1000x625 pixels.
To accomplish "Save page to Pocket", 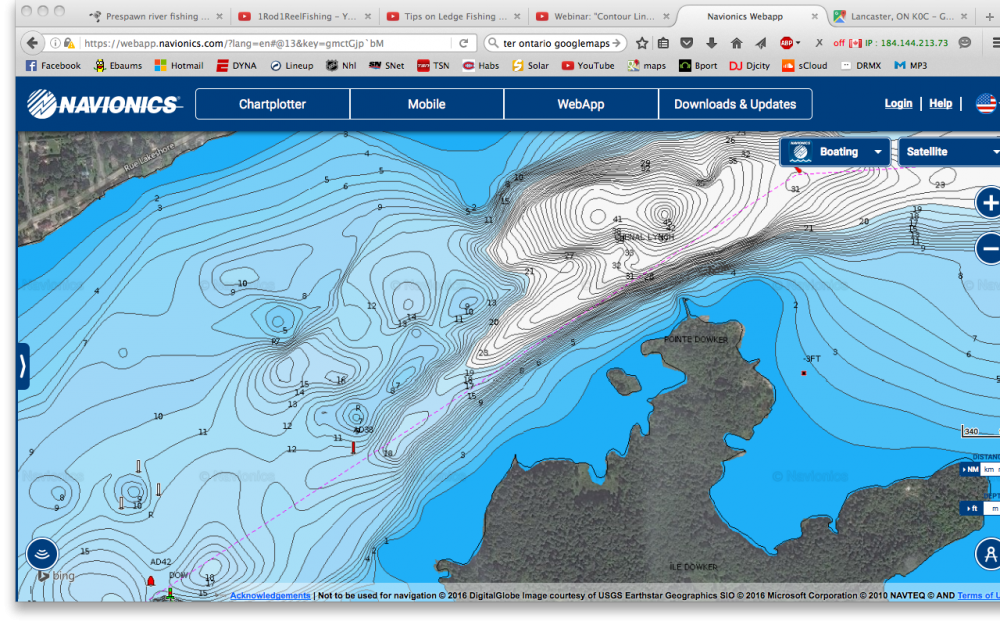I will (687, 43).
